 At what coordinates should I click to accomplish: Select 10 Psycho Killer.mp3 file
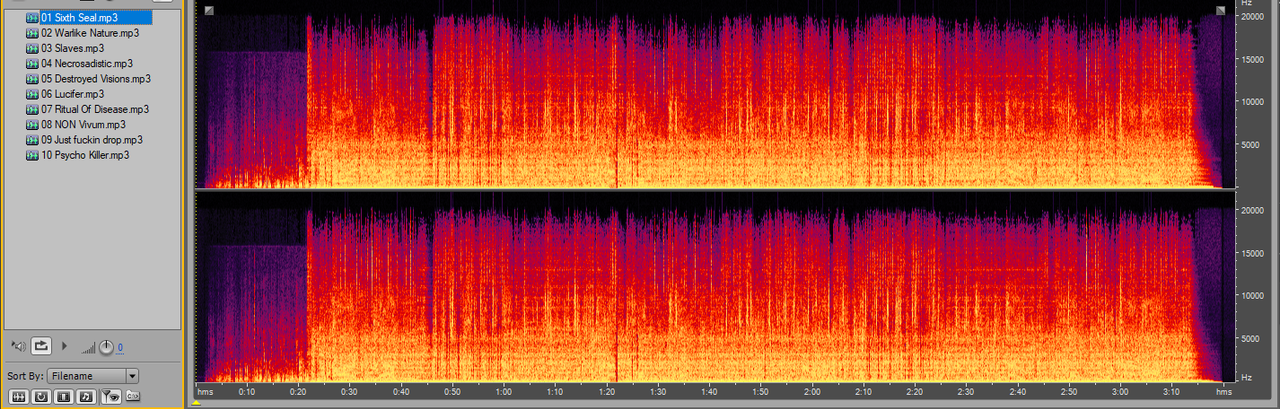[78, 155]
